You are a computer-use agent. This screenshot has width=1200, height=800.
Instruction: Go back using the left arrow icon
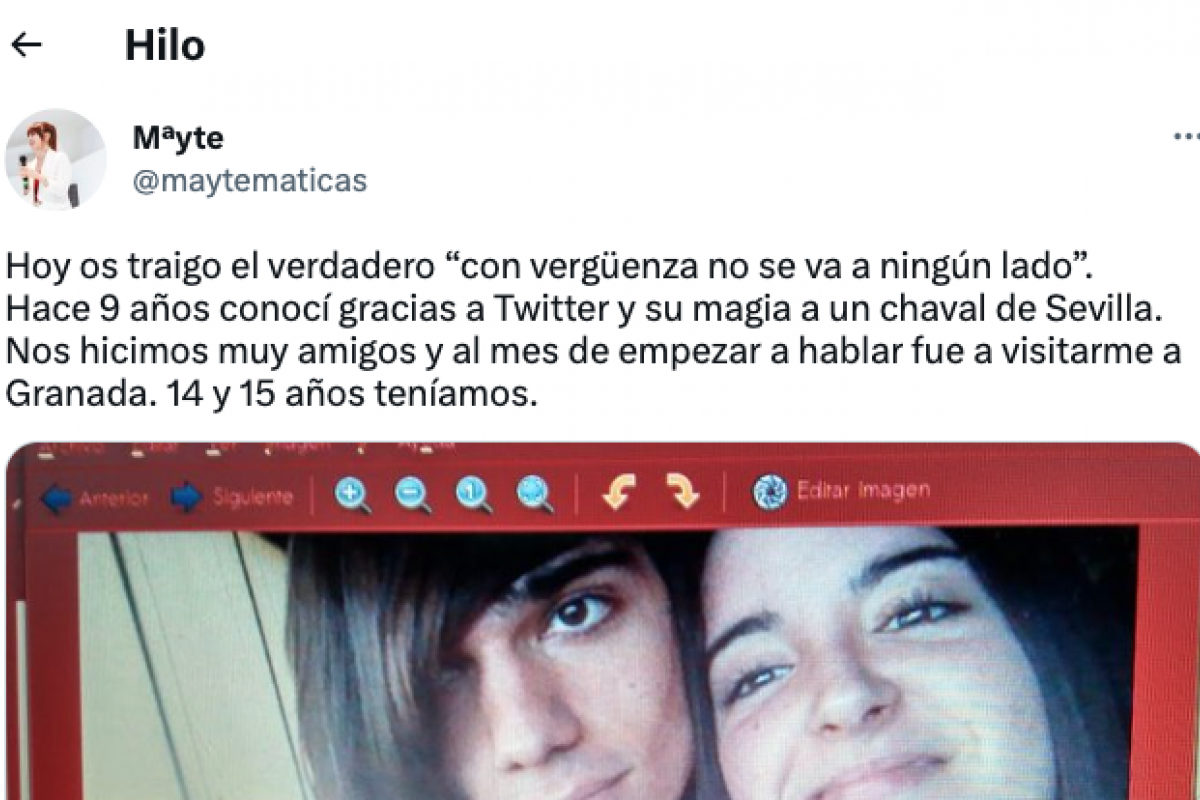point(26,44)
